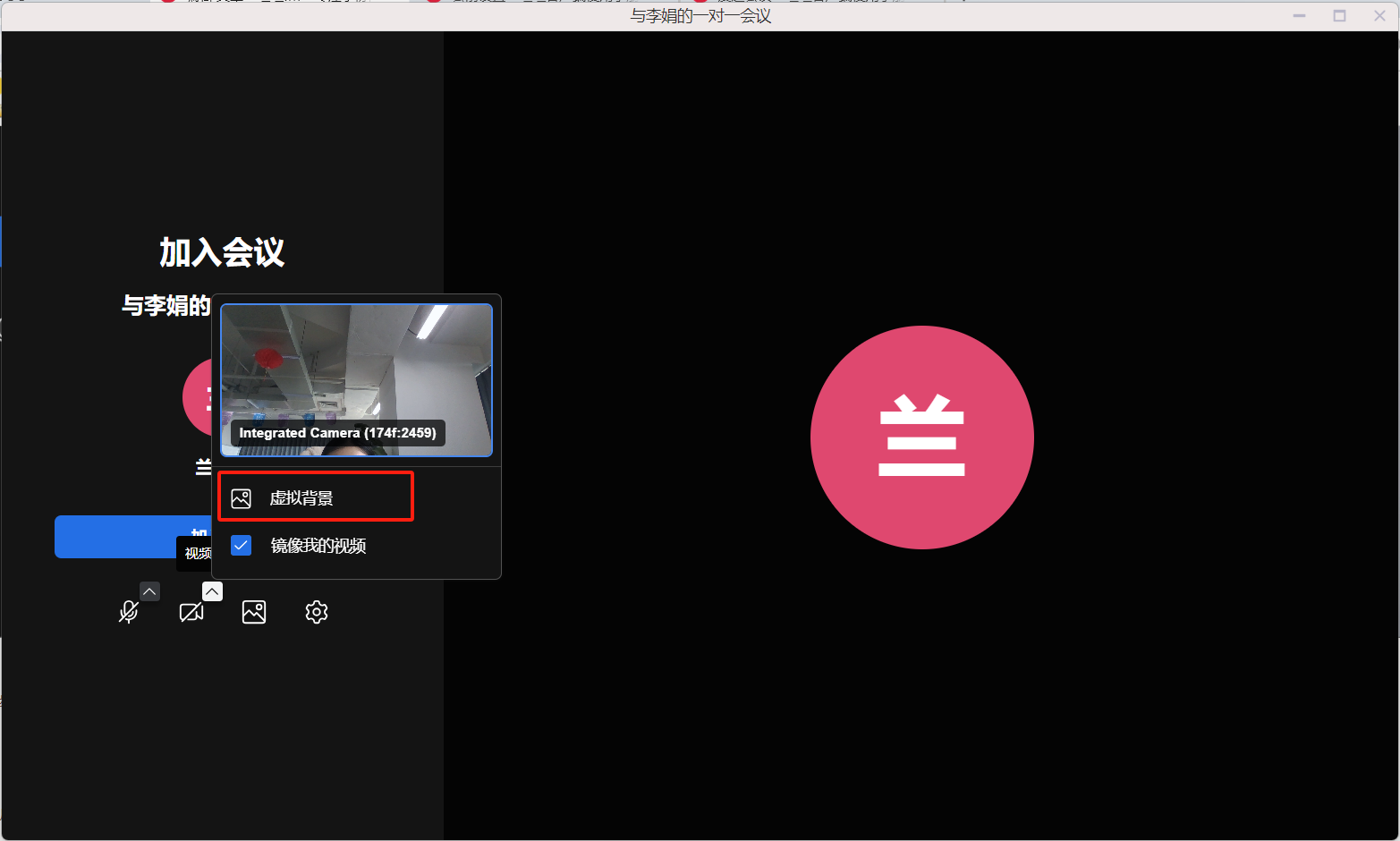
Task: Click the large 兰 avatar circle
Action: tap(921, 437)
